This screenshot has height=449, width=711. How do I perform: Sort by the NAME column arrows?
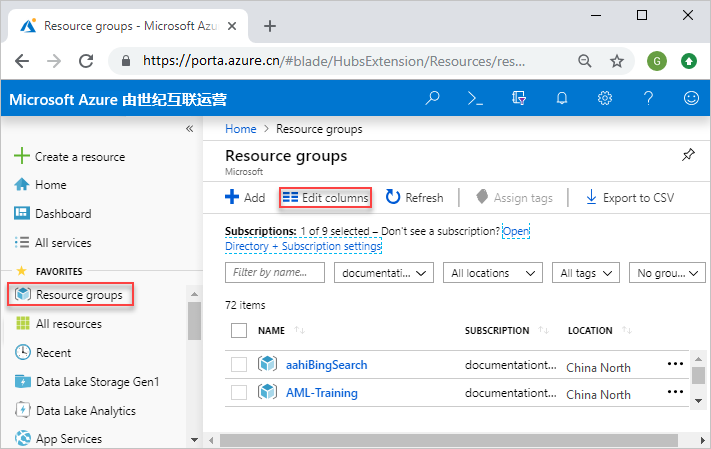coord(299,330)
